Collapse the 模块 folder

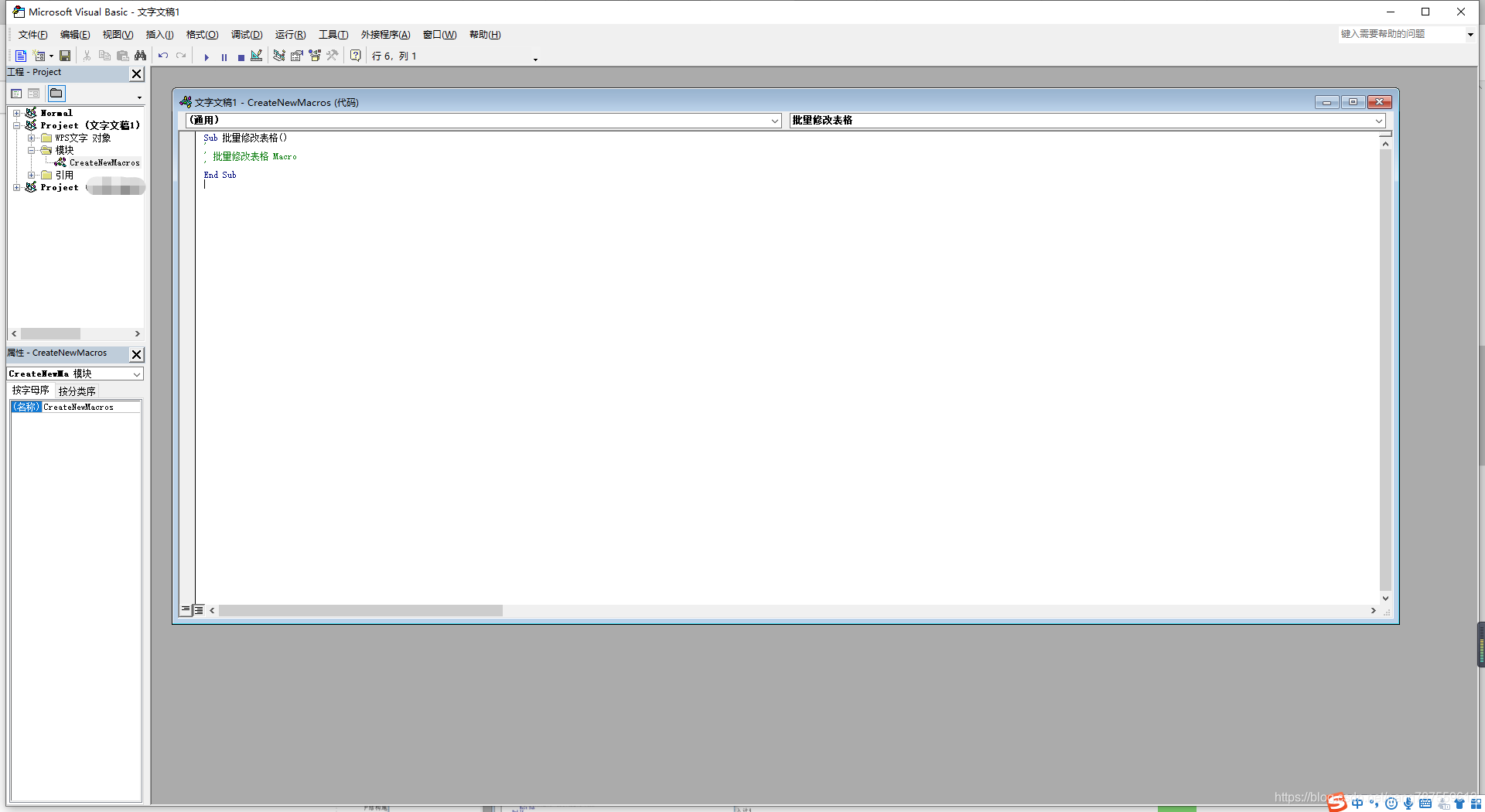(31, 150)
